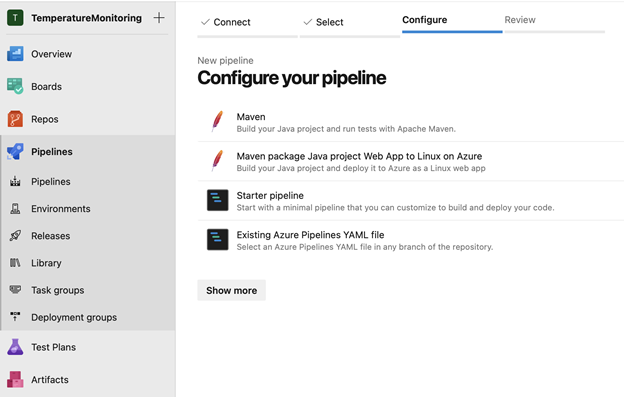The height and width of the screenshot is (397, 624).
Task: Go back to the Select step
Action: (x=324, y=22)
